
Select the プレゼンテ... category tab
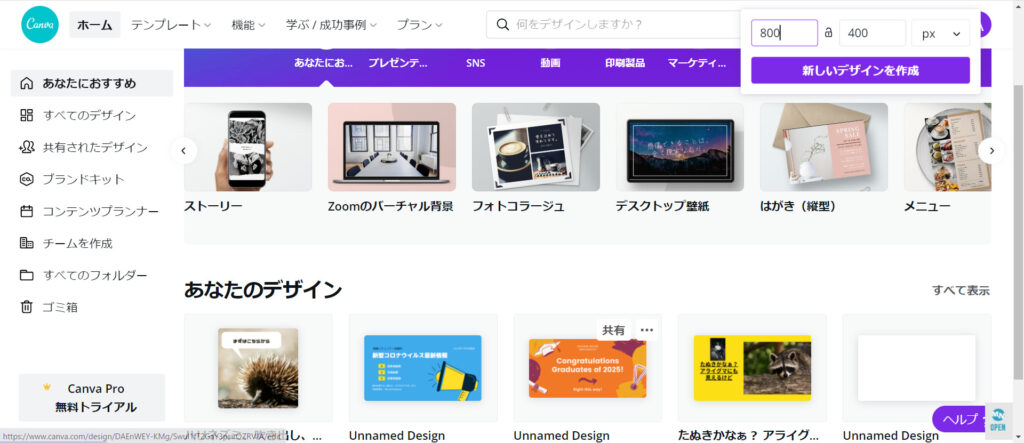[x=398, y=63]
